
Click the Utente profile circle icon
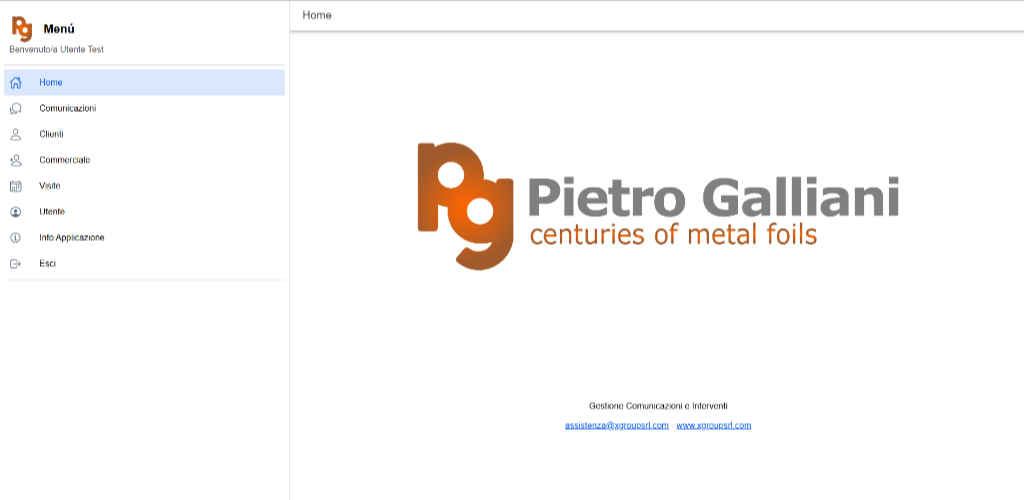[16, 212]
